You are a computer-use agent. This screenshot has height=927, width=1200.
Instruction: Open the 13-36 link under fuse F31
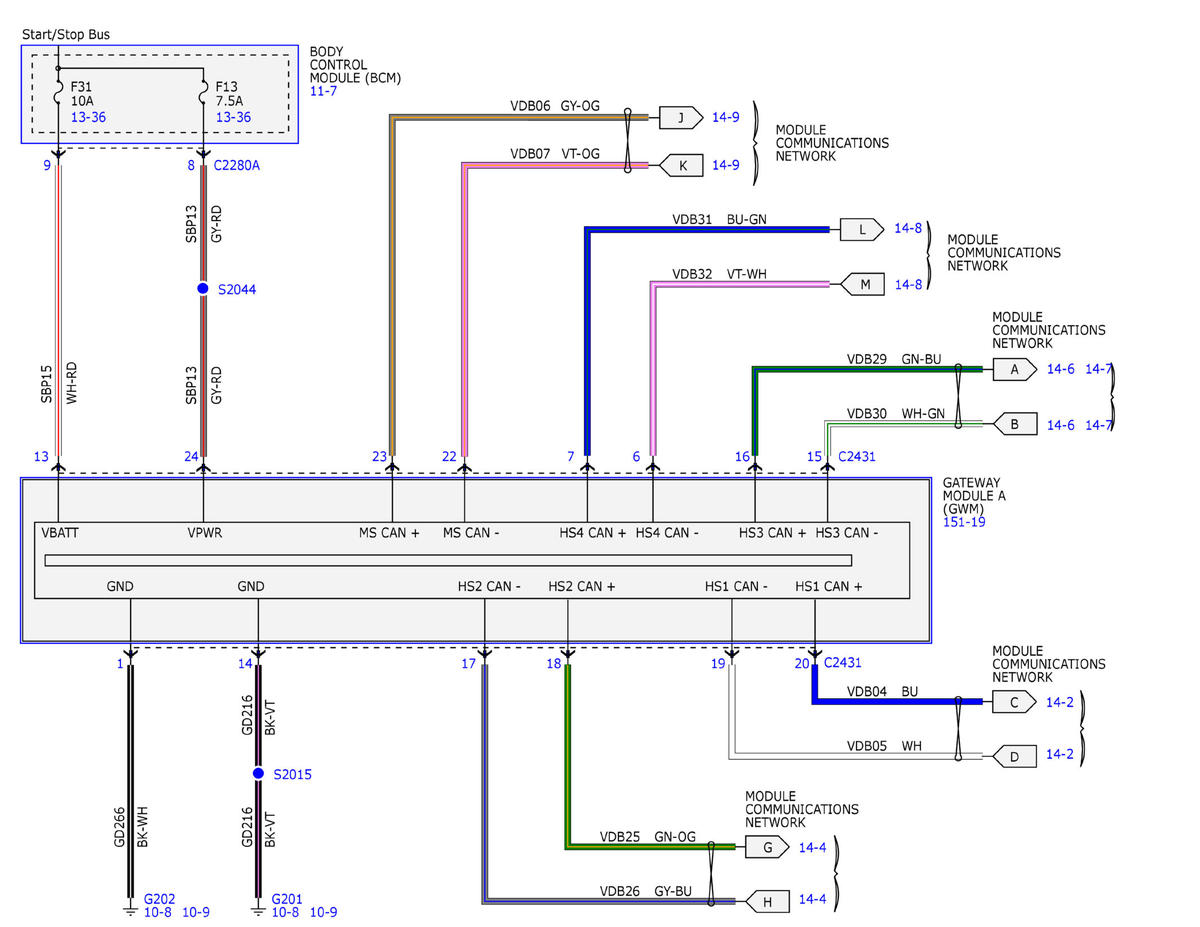[x=88, y=117]
